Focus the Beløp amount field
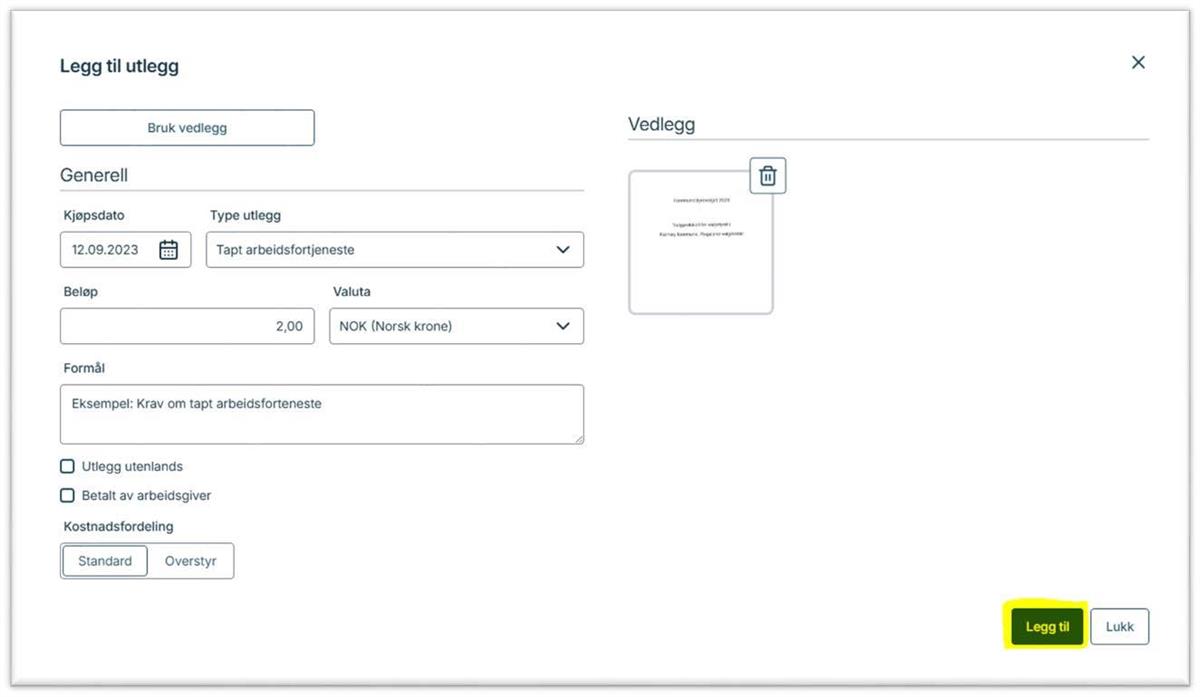 point(185,326)
